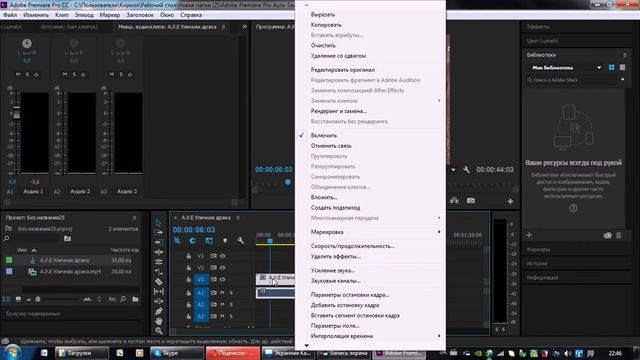This screenshot has height=360, width=640.
Task: Open Маркировка submenu arrow
Action: [439, 232]
